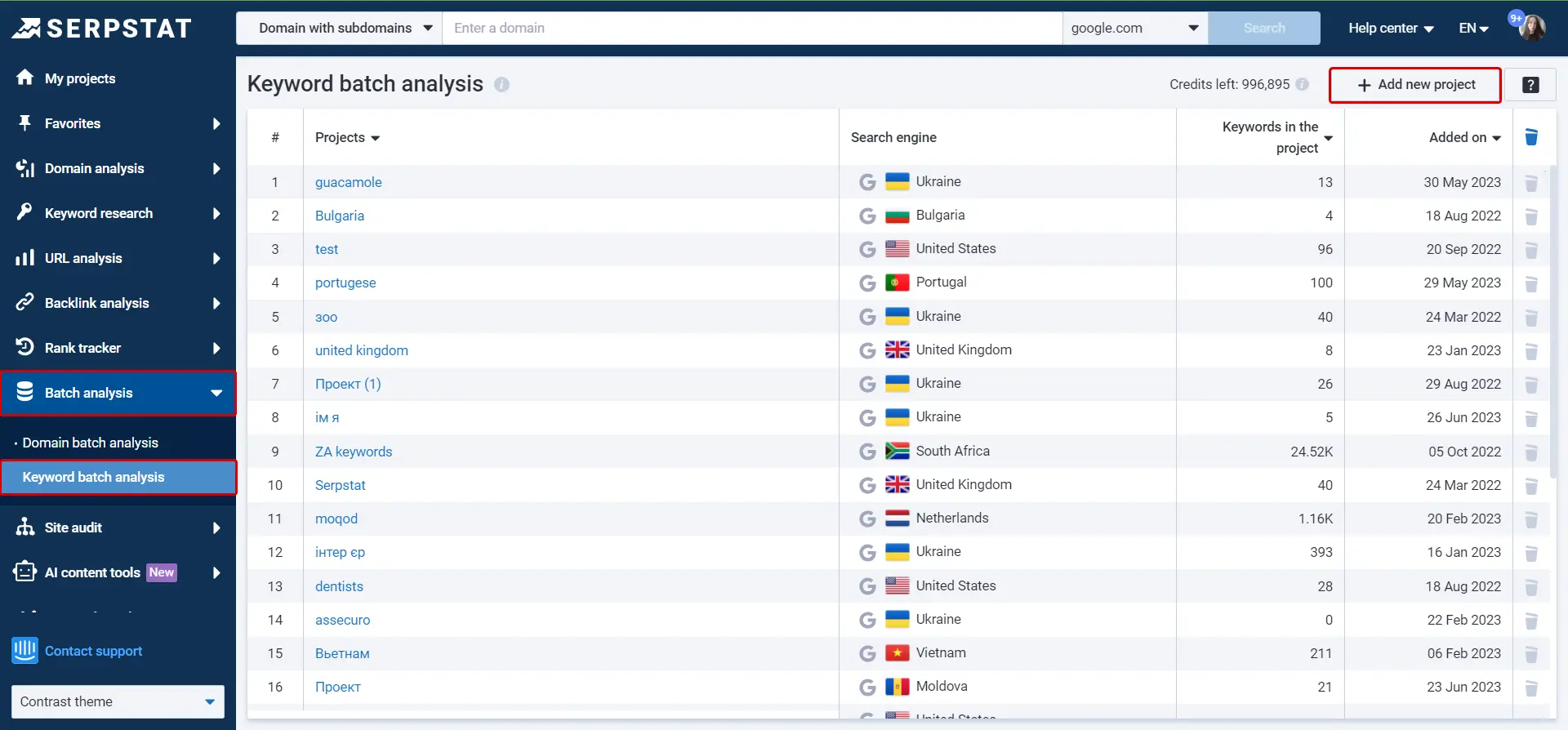Click the Enter a domain input field
Image resolution: width=1568 pixels, height=730 pixels.
coord(751,28)
